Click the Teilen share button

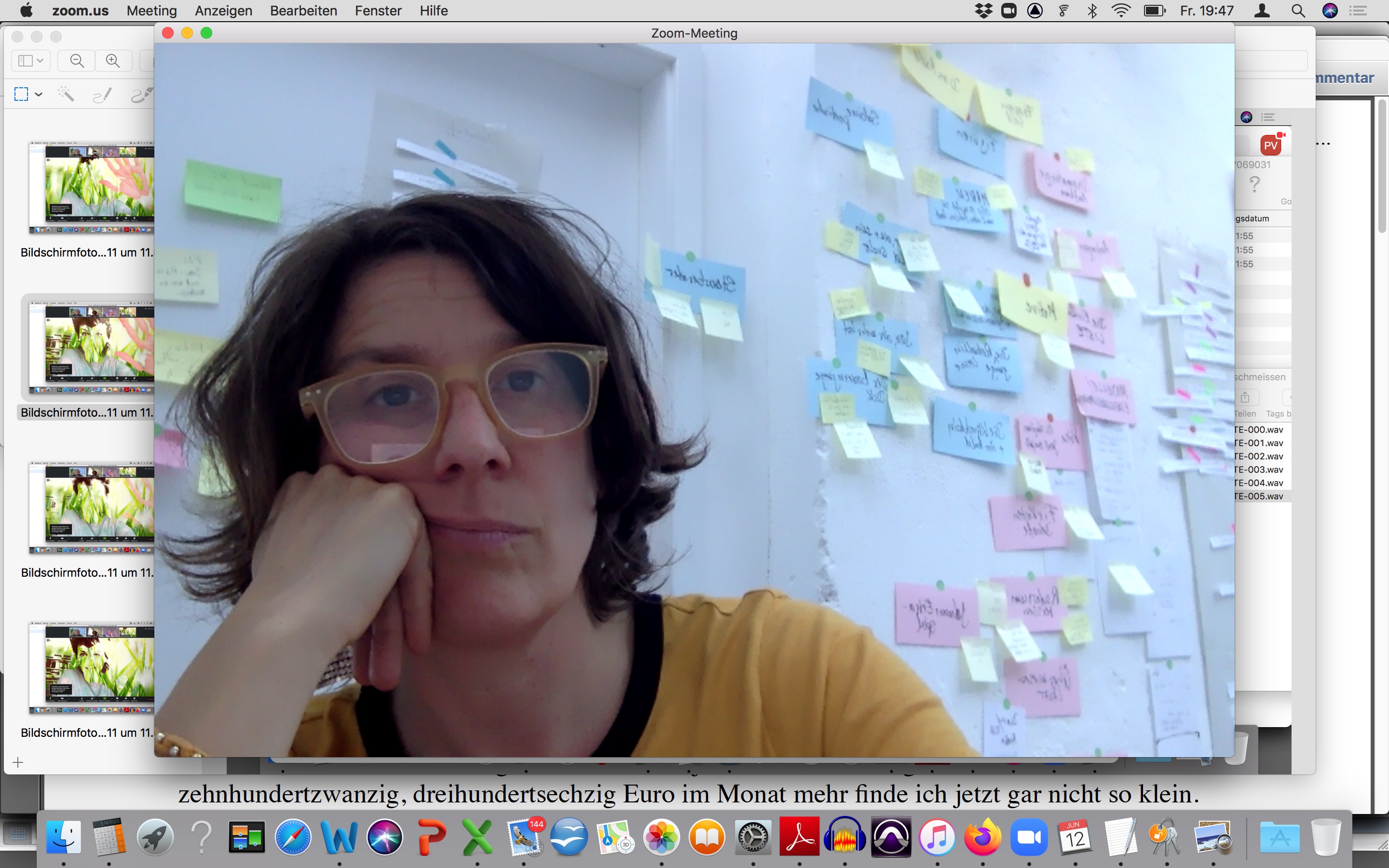click(x=1245, y=397)
